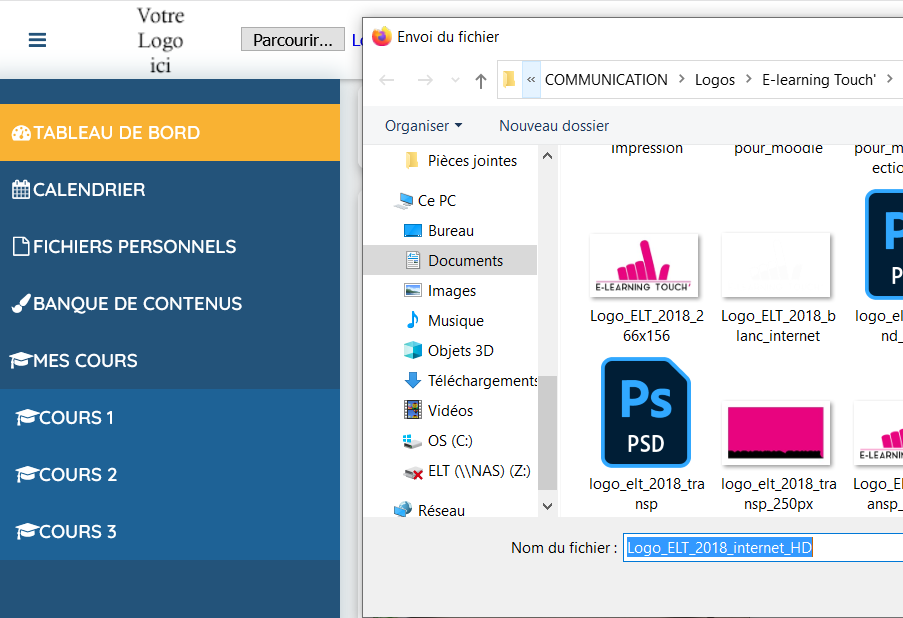Click the Cours 2 graduation cap icon
The image size is (903, 618).
tap(26, 475)
